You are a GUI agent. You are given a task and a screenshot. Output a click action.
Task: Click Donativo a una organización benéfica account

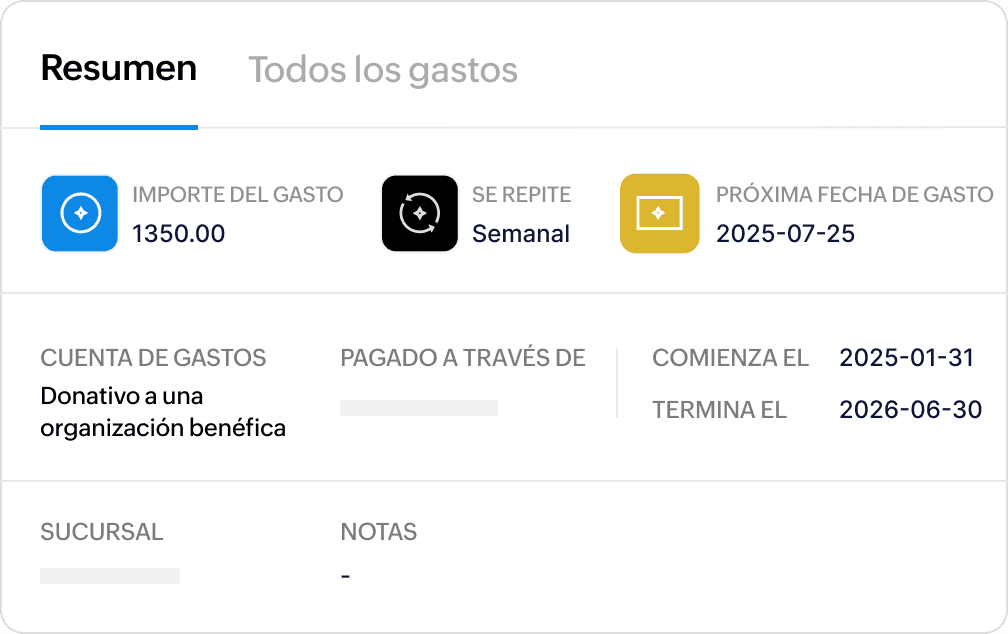pyautogui.click(x=163, y=412)
